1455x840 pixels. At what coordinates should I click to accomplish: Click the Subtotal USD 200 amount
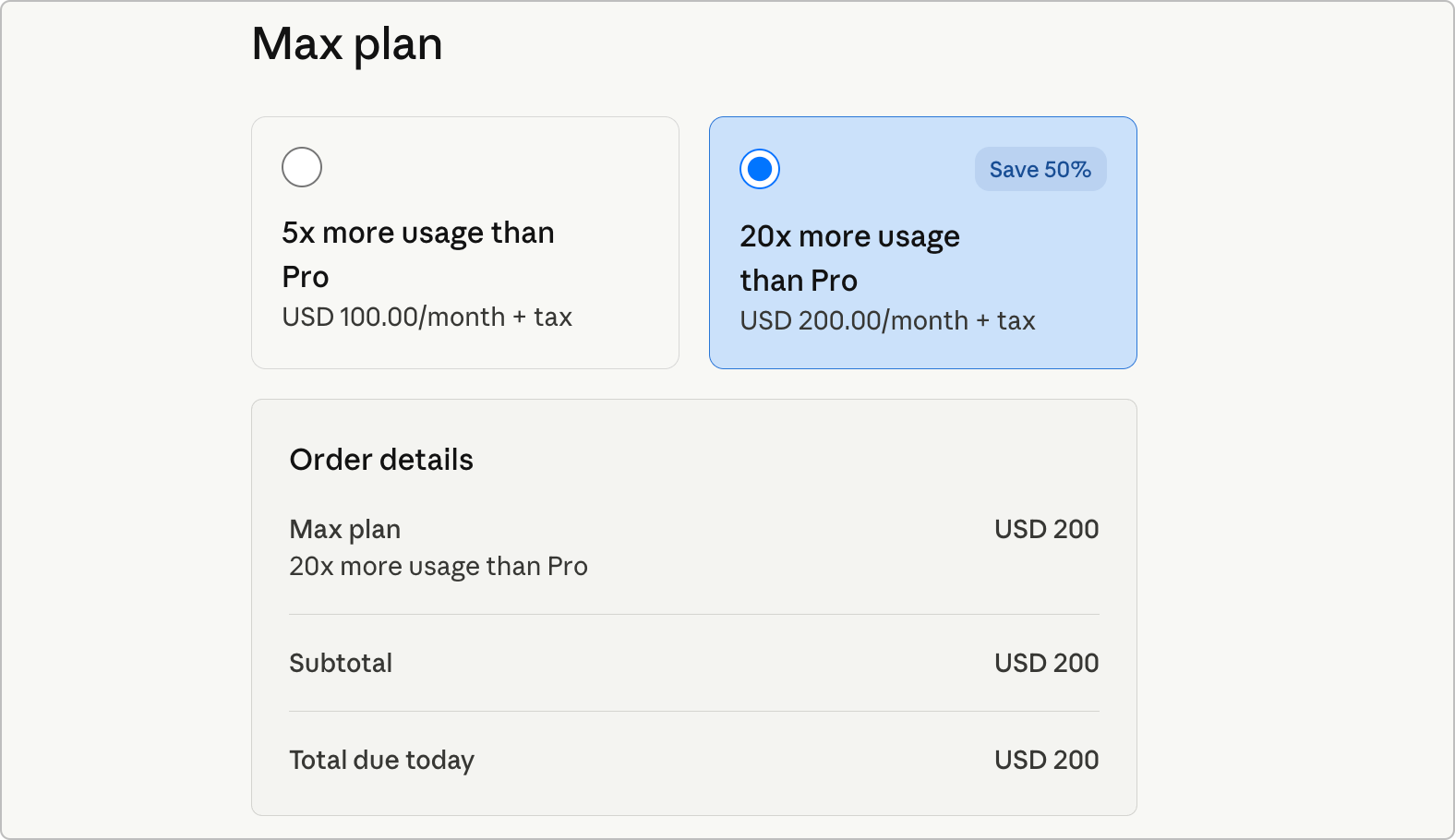click(x=1046, y=663)
